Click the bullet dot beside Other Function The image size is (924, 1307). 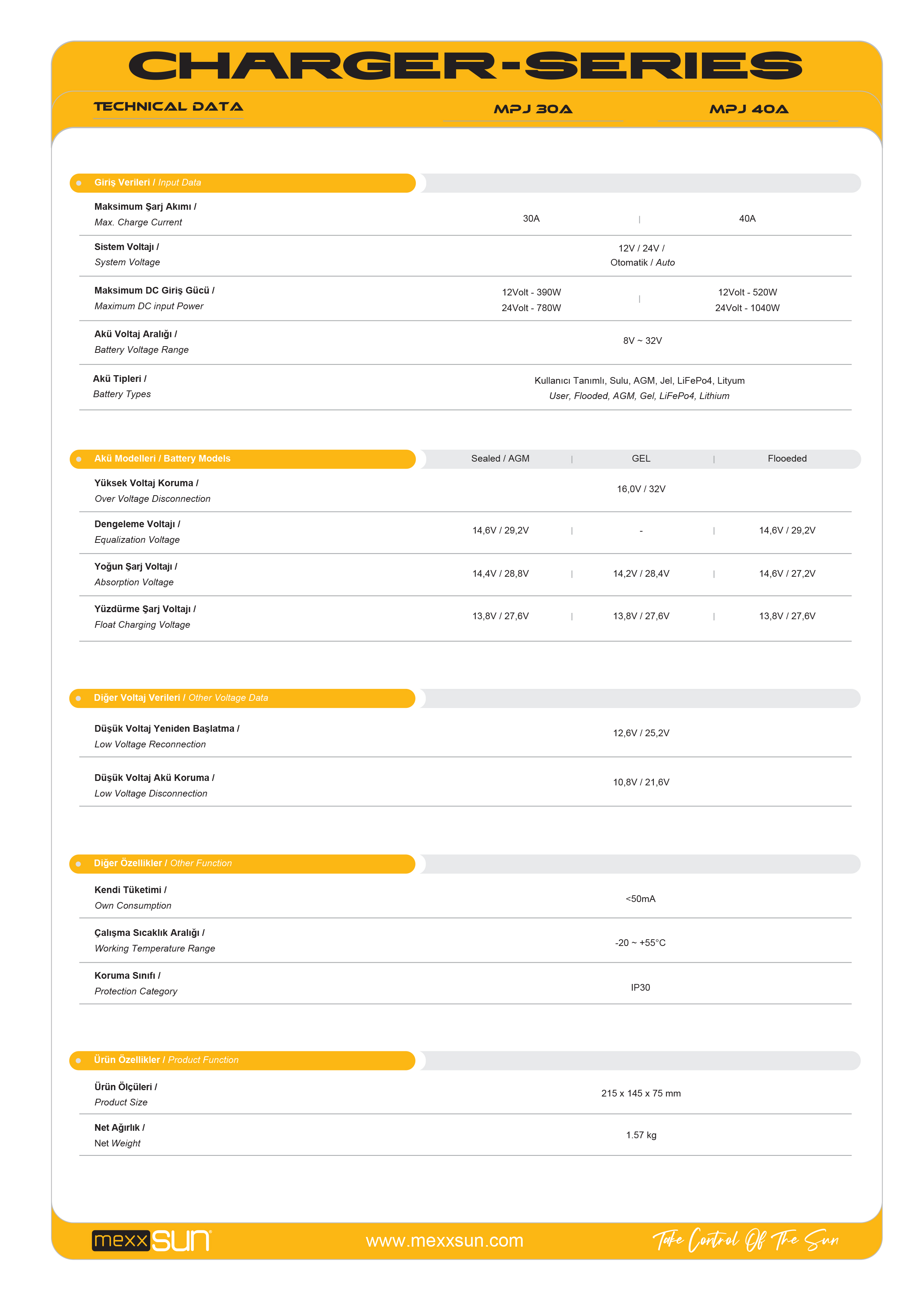click(x=79, y=864)
